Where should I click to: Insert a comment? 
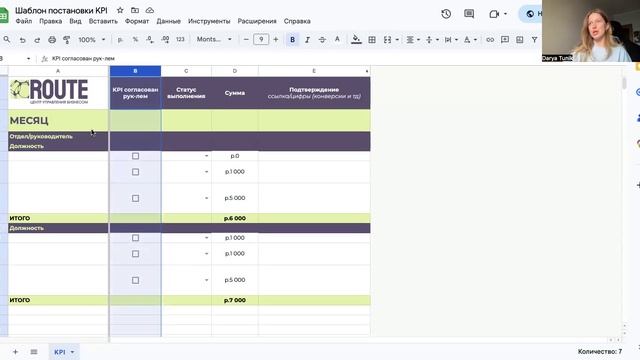click(505, 40)
